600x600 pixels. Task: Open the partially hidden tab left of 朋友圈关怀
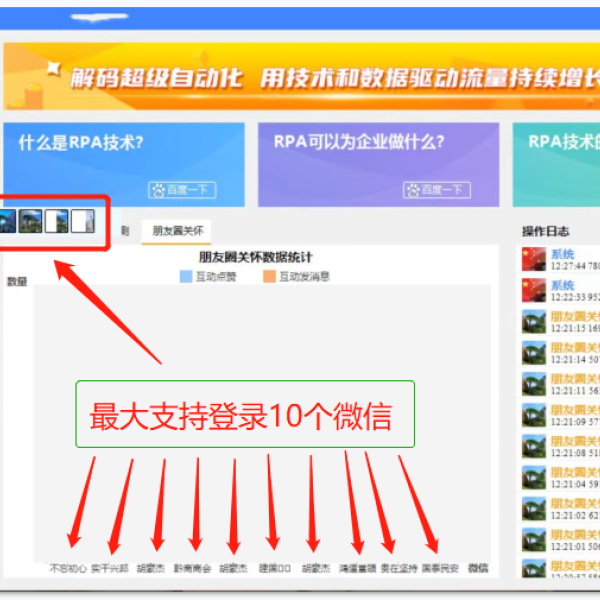coord(125,230)
